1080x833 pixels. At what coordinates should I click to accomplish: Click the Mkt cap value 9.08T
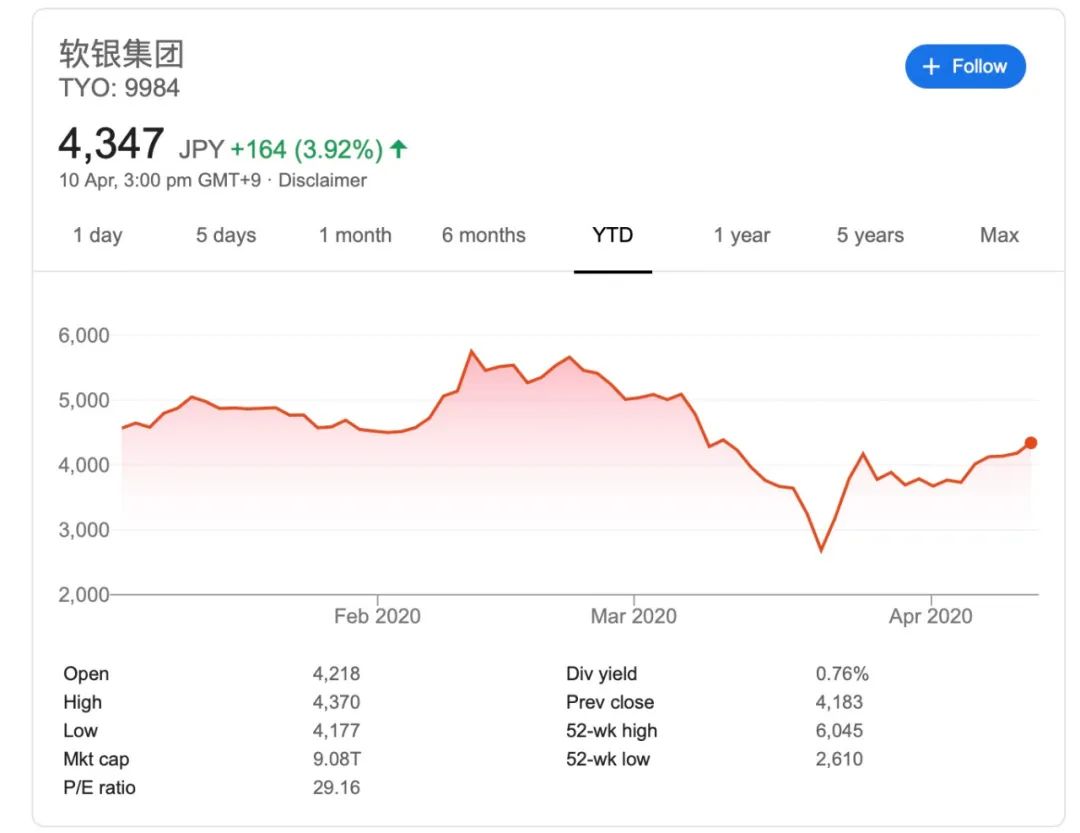[337, 759]
